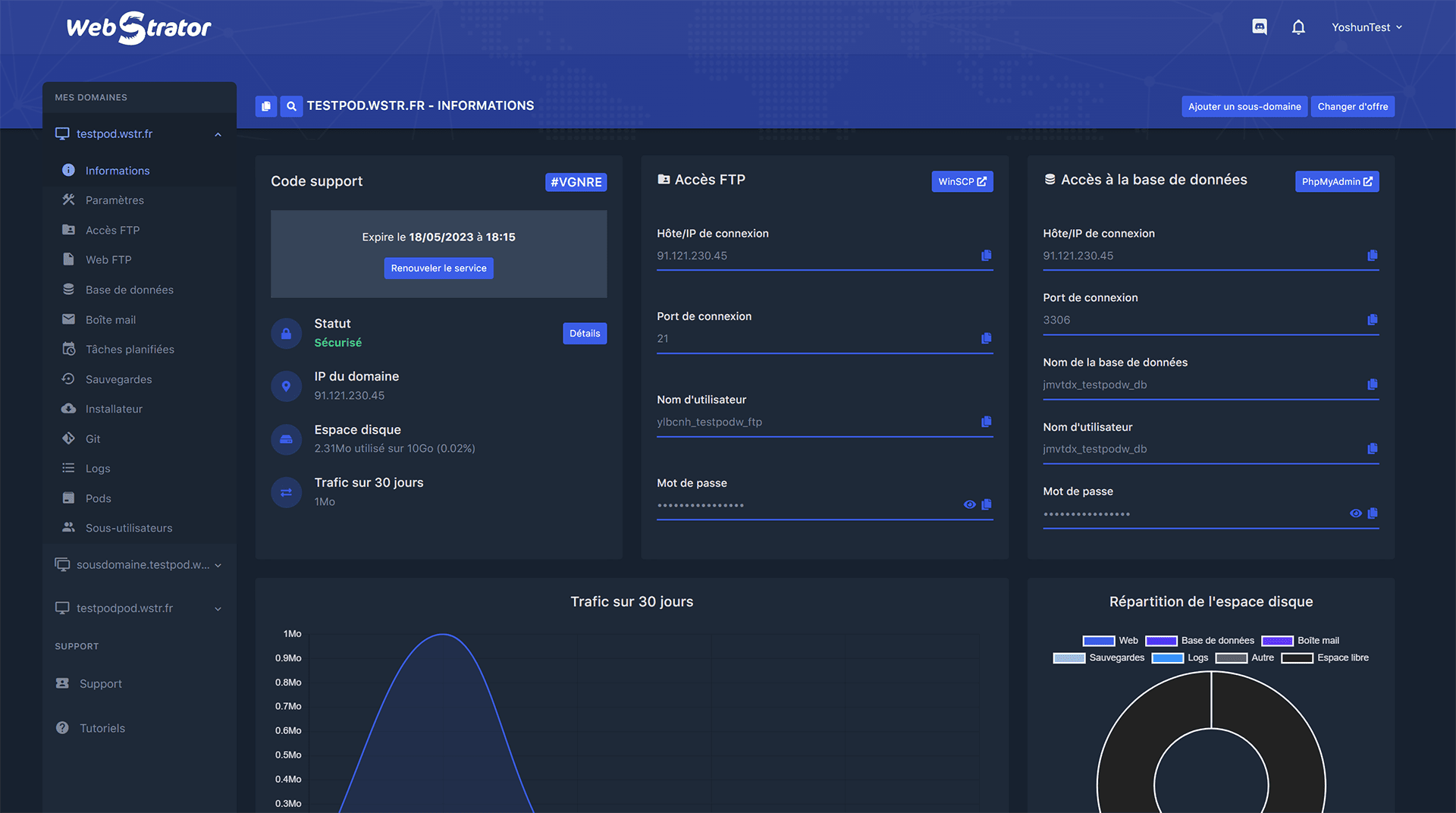The width and height of the screenshot is (1456, 813).
Task: Toggle Espace libre legend series
Action: (1325, 658)
